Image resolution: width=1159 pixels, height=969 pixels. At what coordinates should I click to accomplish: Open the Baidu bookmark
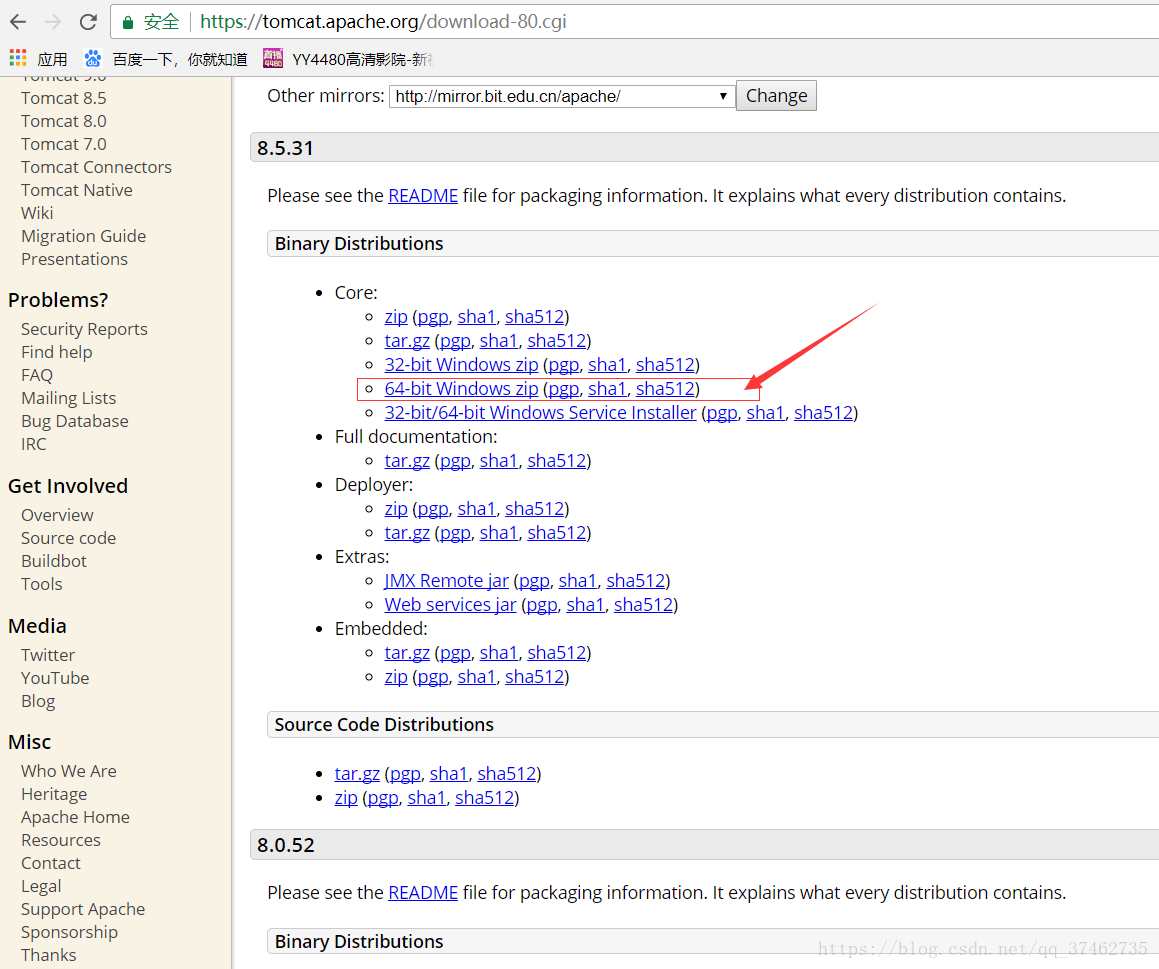coord(166,58)
